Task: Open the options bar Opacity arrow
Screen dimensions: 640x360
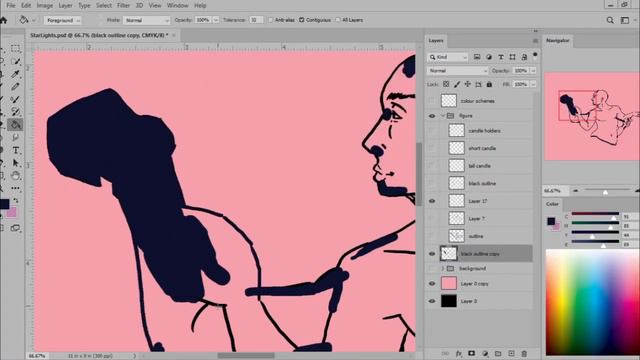Action: 216,20
